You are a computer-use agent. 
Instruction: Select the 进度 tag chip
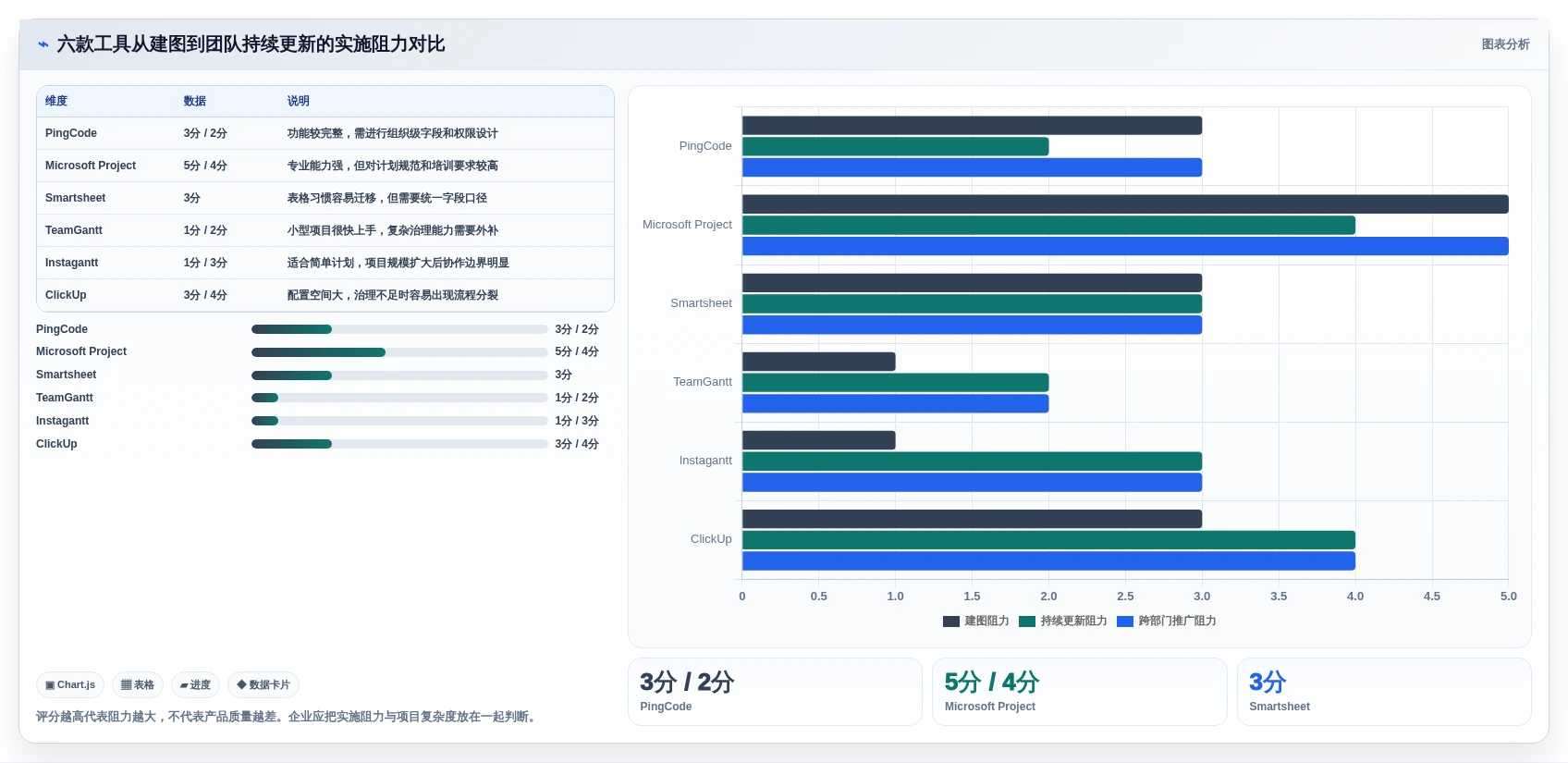tap(195, 685)
